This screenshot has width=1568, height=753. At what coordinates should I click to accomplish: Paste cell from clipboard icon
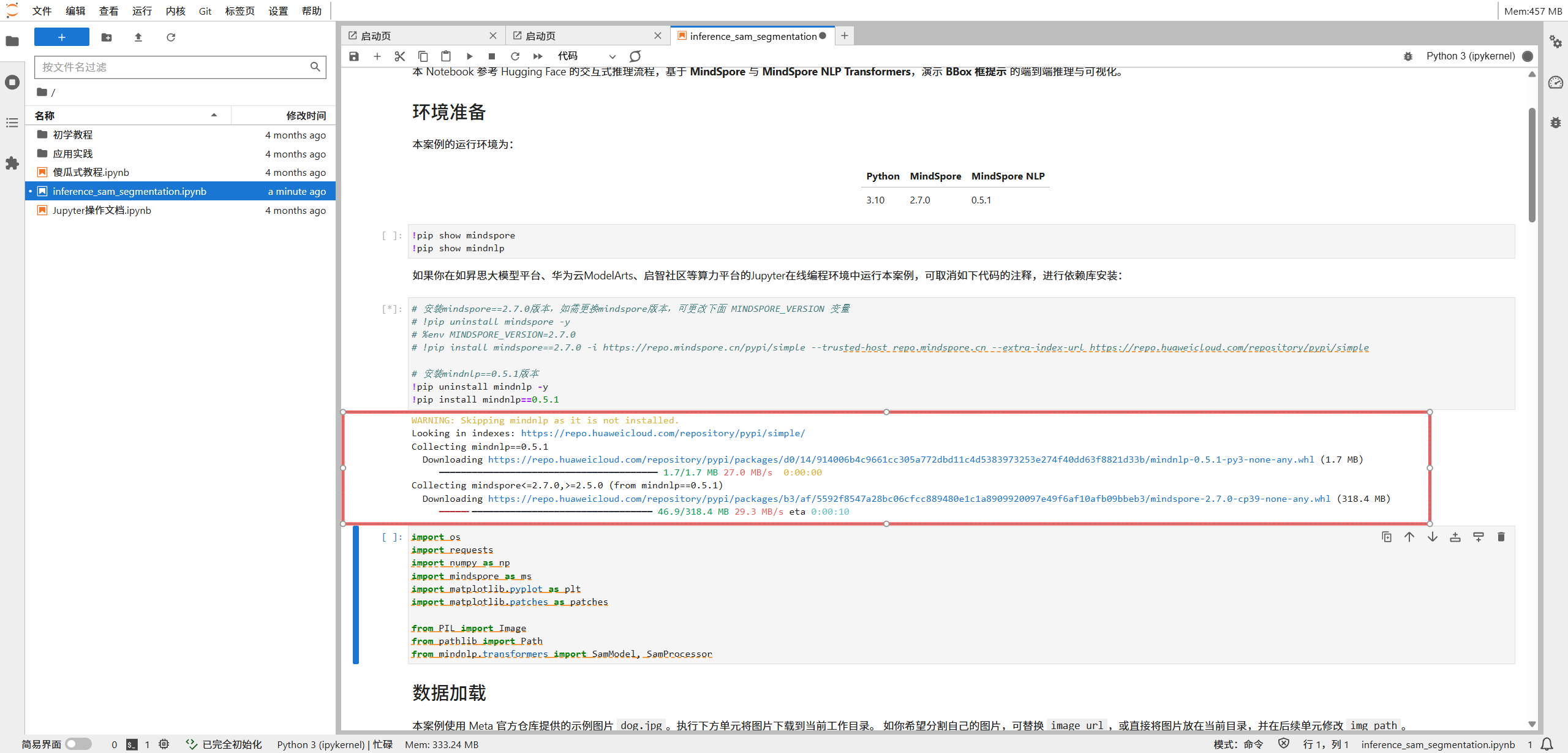pyautogui.click(x=446, y=56)
